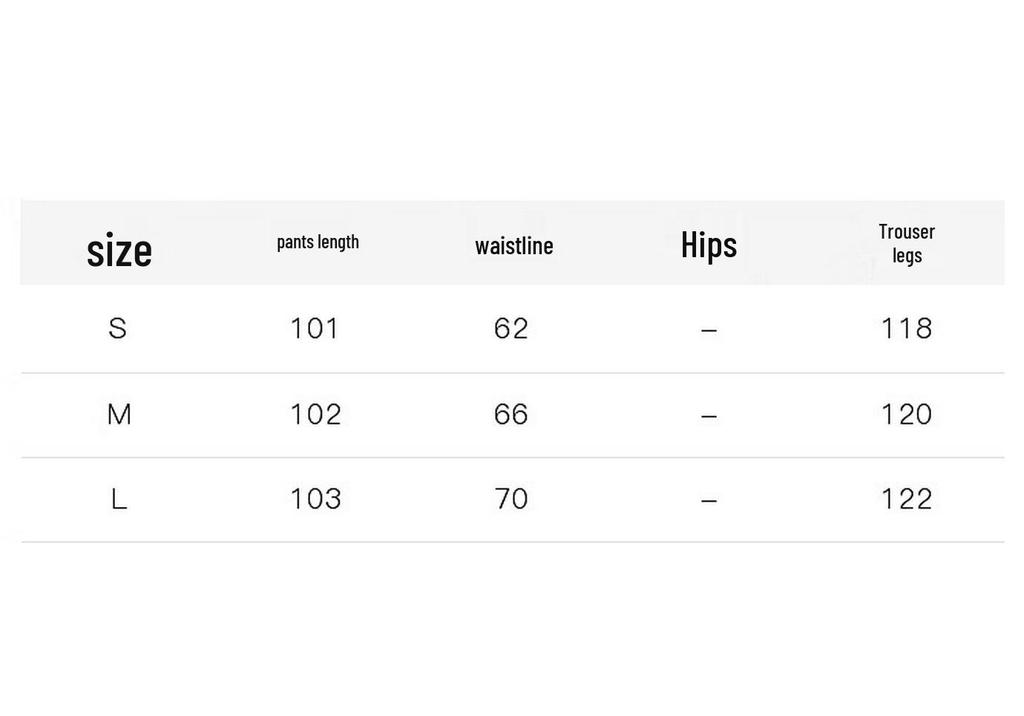Click the Hips dash for size L
The height and width of the screenshot is (716, 1024).
[709, 501]
